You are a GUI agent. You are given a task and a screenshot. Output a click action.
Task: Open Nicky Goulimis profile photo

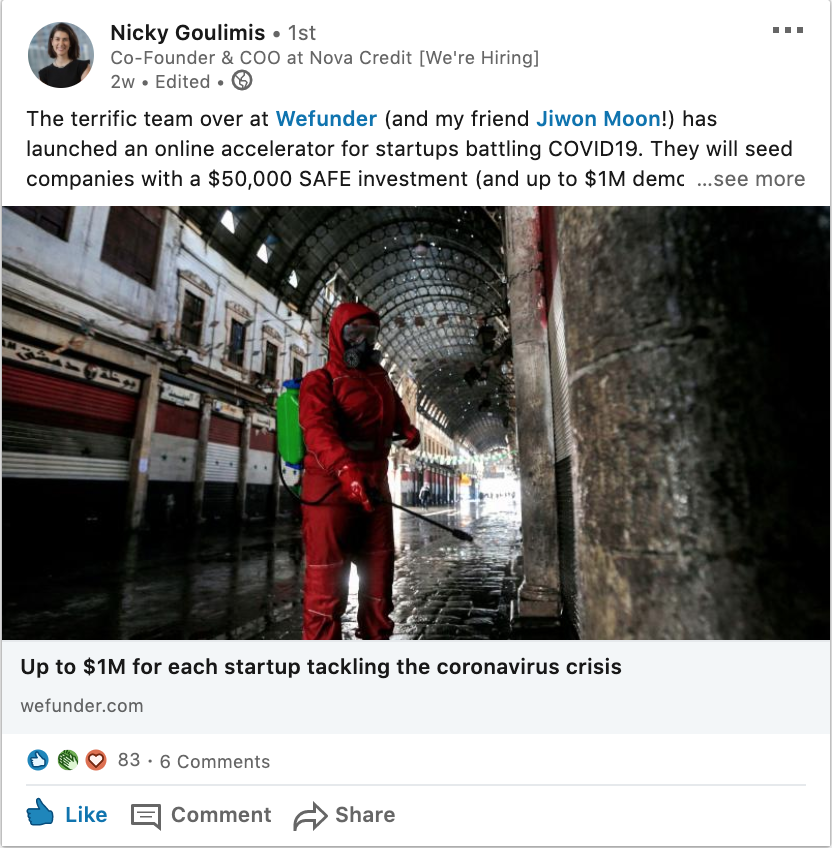[61, 55]
